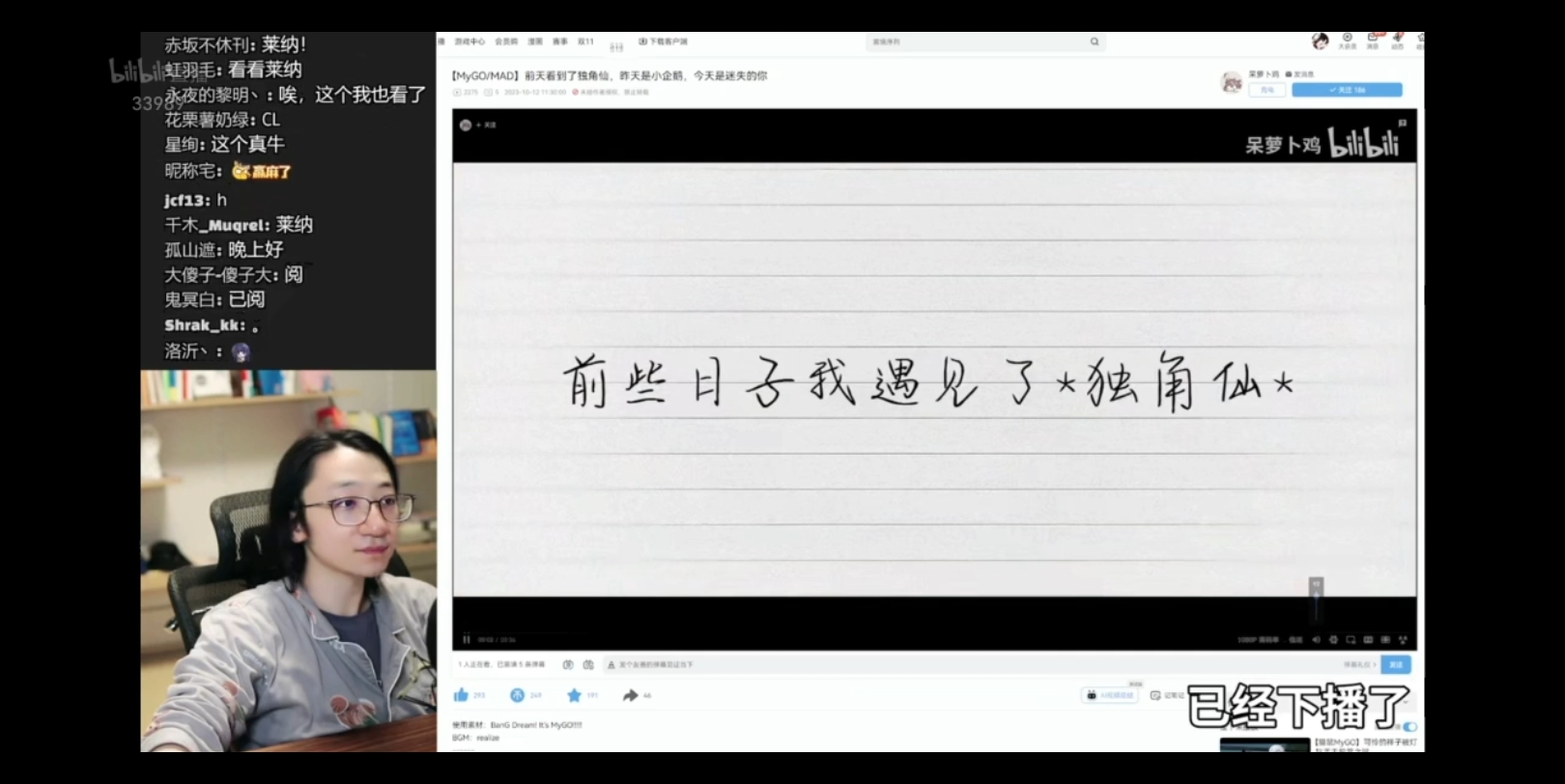
Task: Give coins using the coin icon
Action: [x=518, y=695]
